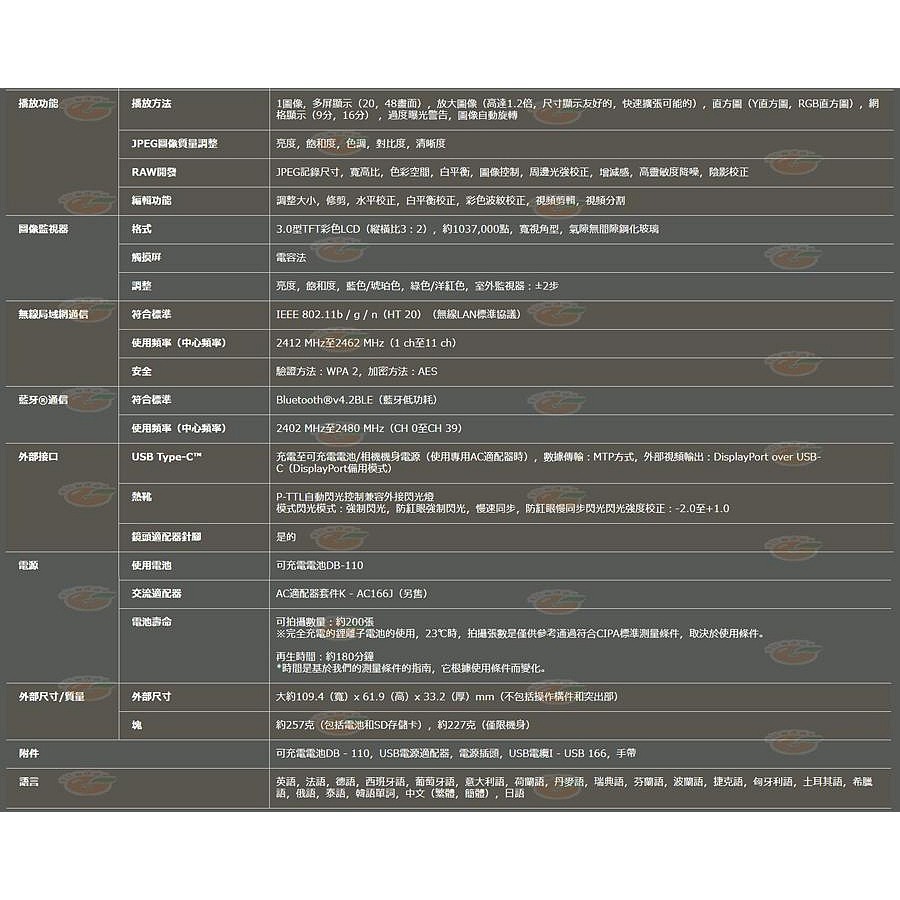
Task: Select the USB Type-C row label
Action: tap(166, 457)
